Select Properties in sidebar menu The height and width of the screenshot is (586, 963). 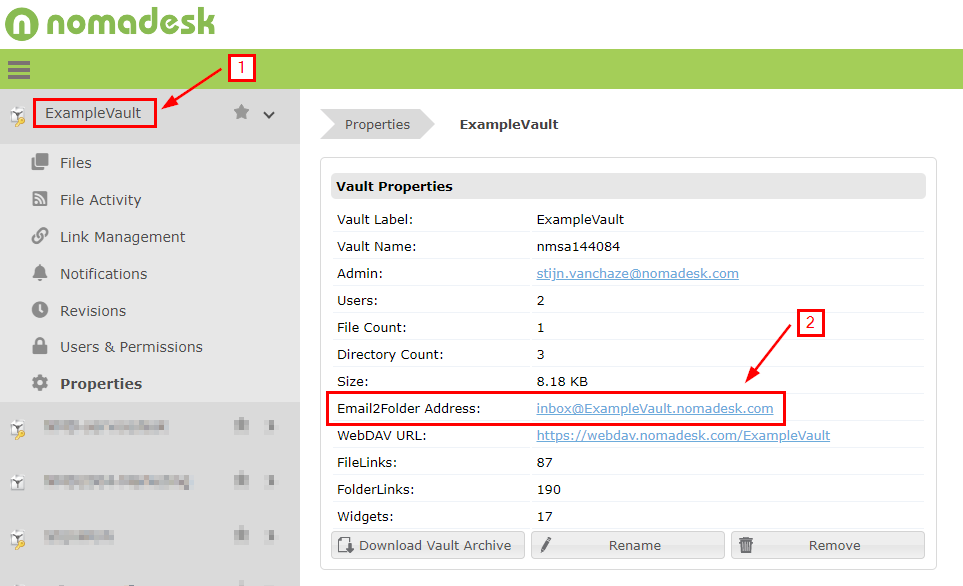point(101,384)
